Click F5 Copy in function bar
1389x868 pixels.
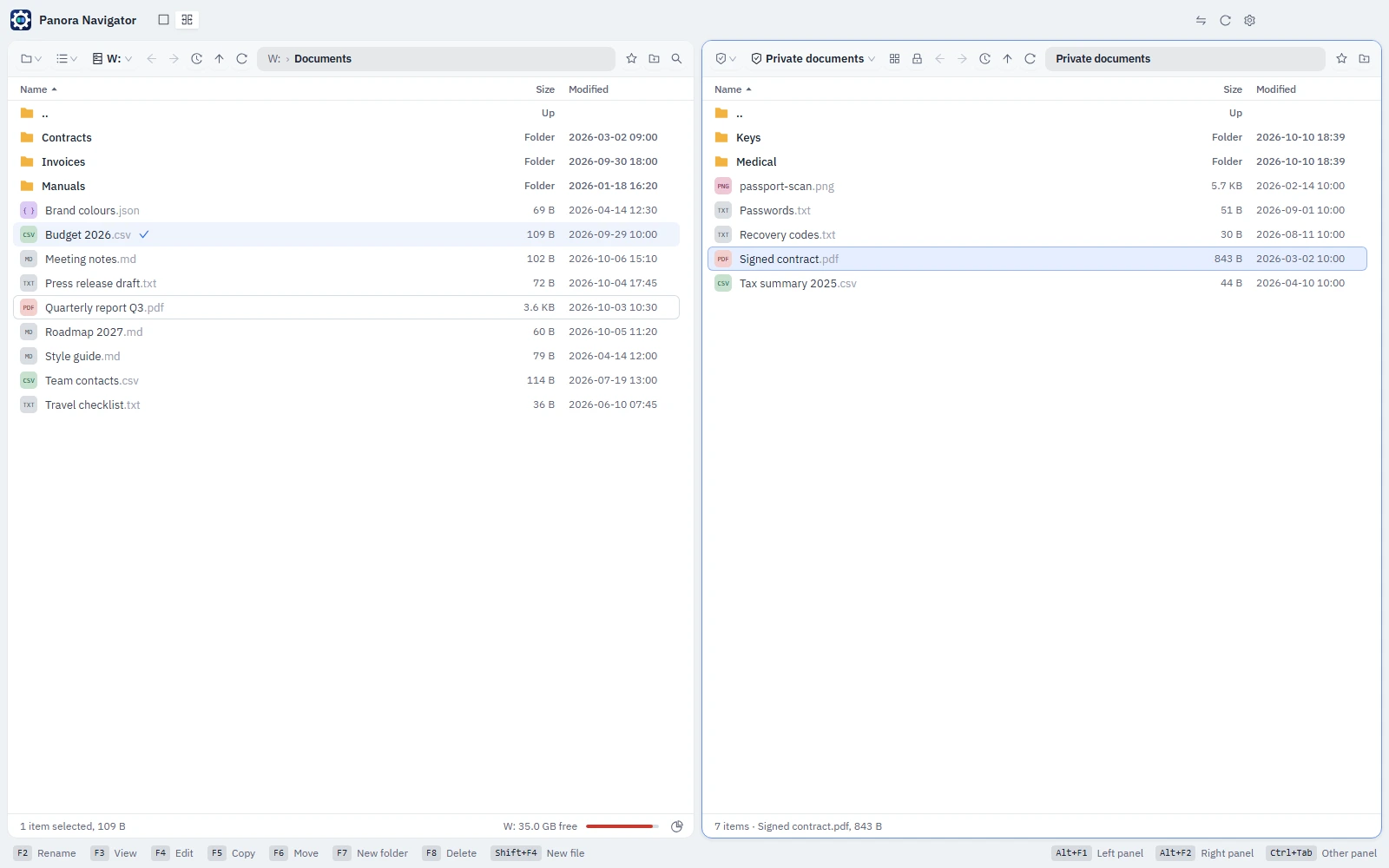[x=232, y=853]
